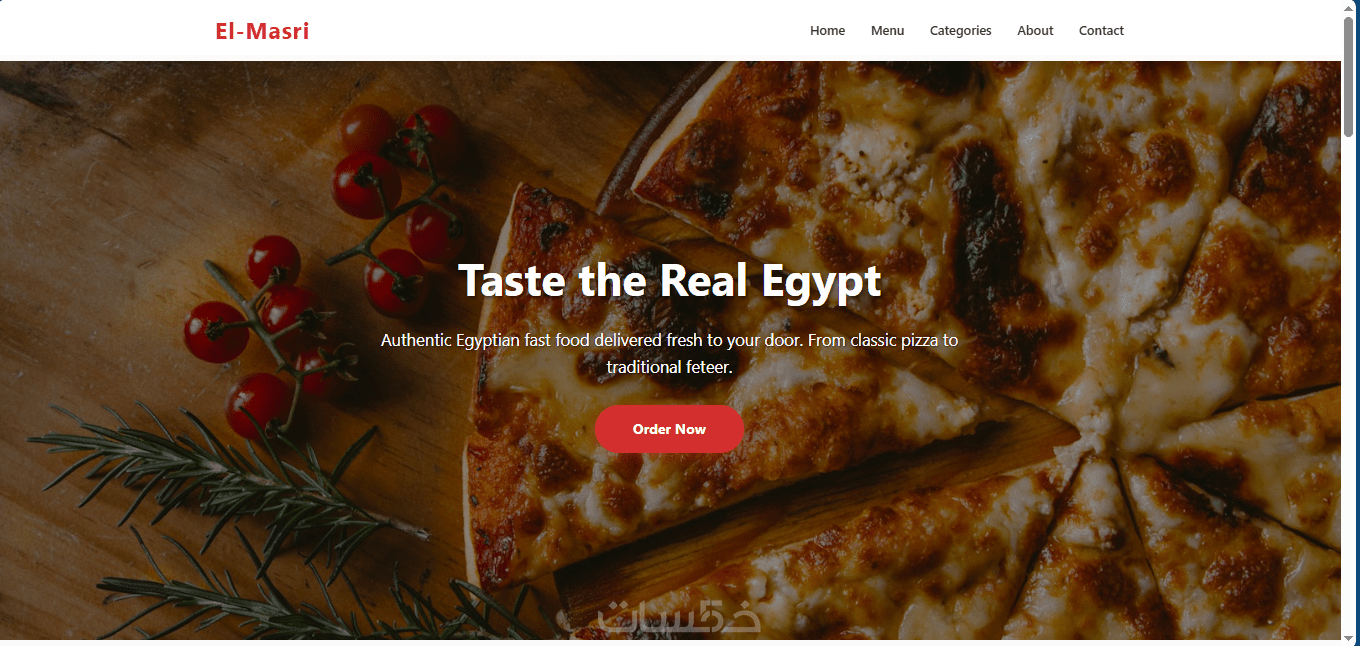The width and height of the screenshot is (1360, 646).
Task: Click the blank white navbar area
Action: pos(560,31)
